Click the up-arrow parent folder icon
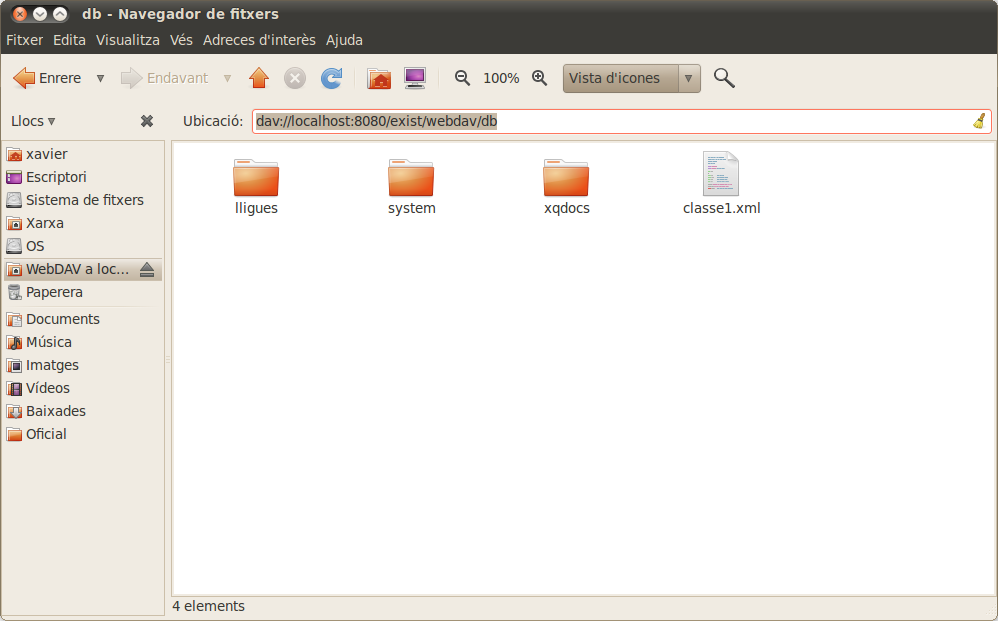The height and width of the screenshot is (621, 998). (259, 78)
